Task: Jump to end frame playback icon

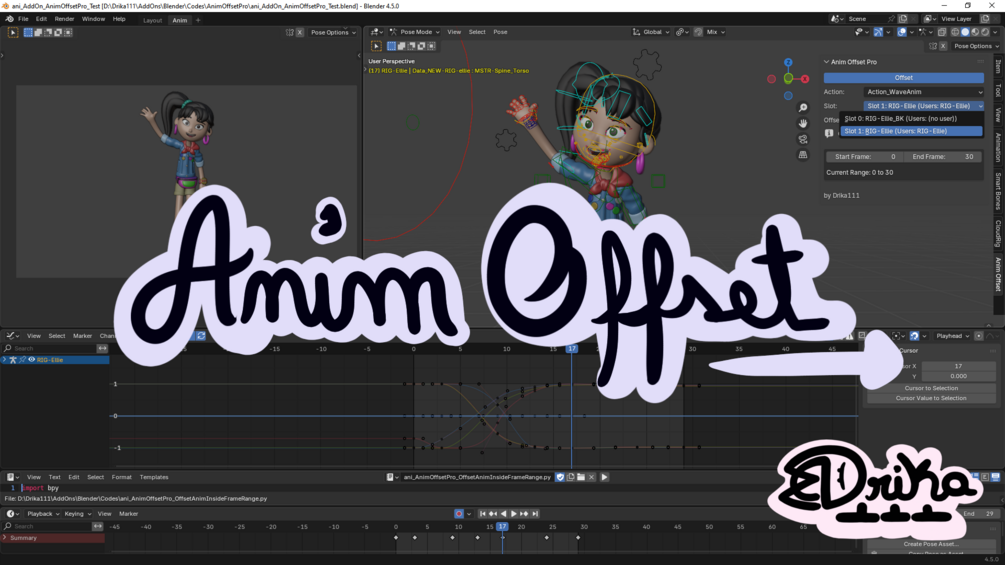Action: [535, 514]
